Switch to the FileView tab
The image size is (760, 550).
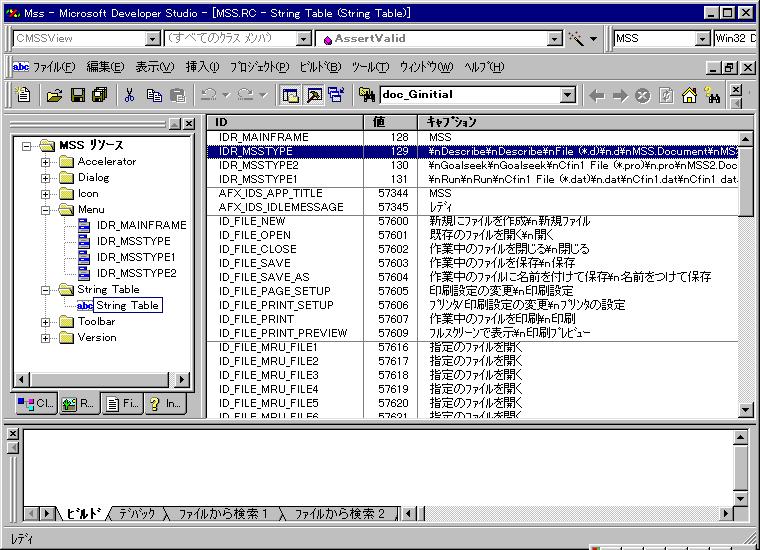click(122, 403)
